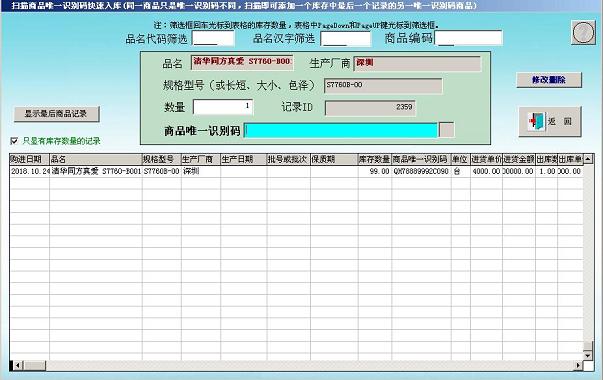This screenshot has height=380, width=603.
Task: Click the date cell 2018.10.24
Action: 30,172
